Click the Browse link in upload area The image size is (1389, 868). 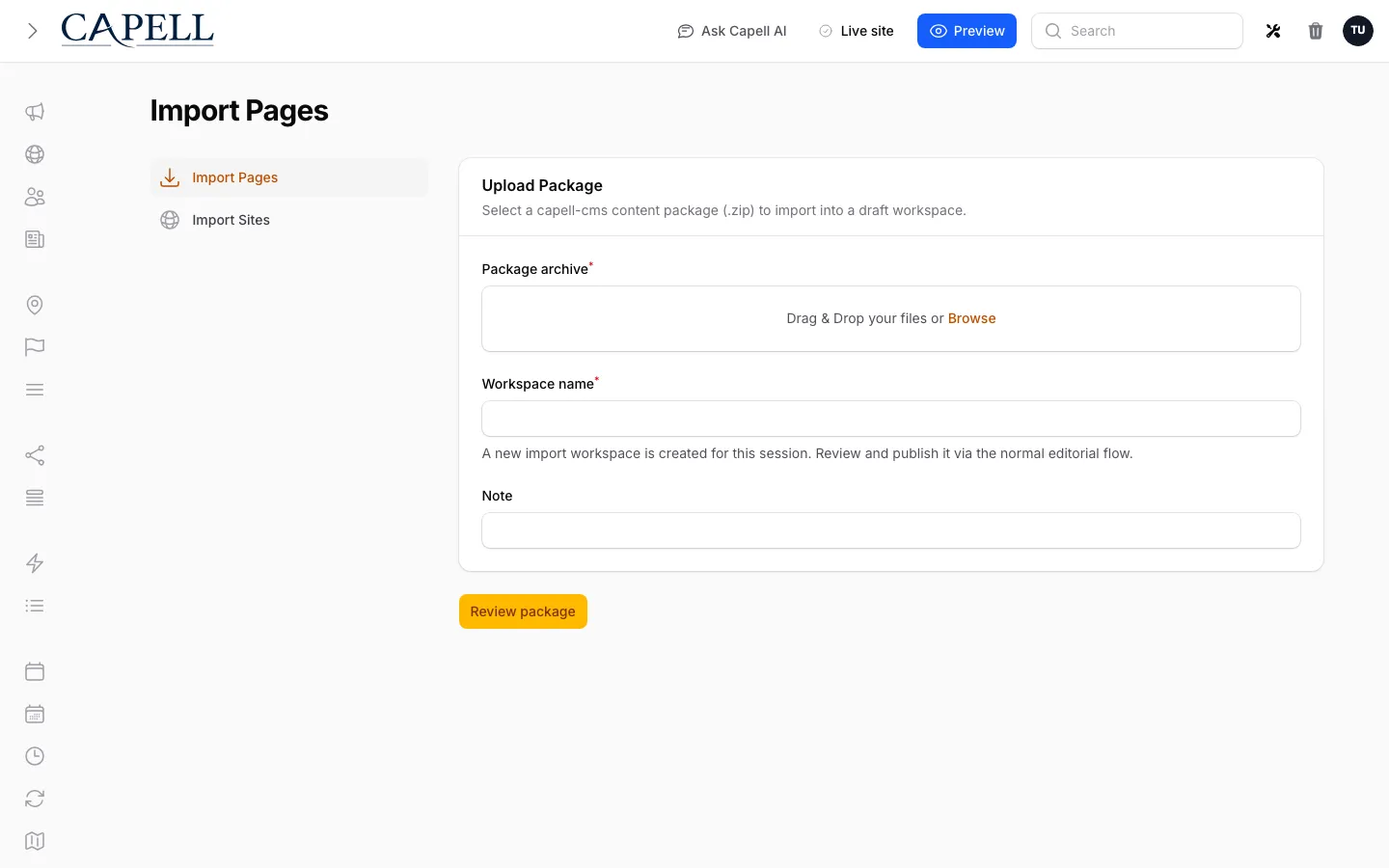971,318
